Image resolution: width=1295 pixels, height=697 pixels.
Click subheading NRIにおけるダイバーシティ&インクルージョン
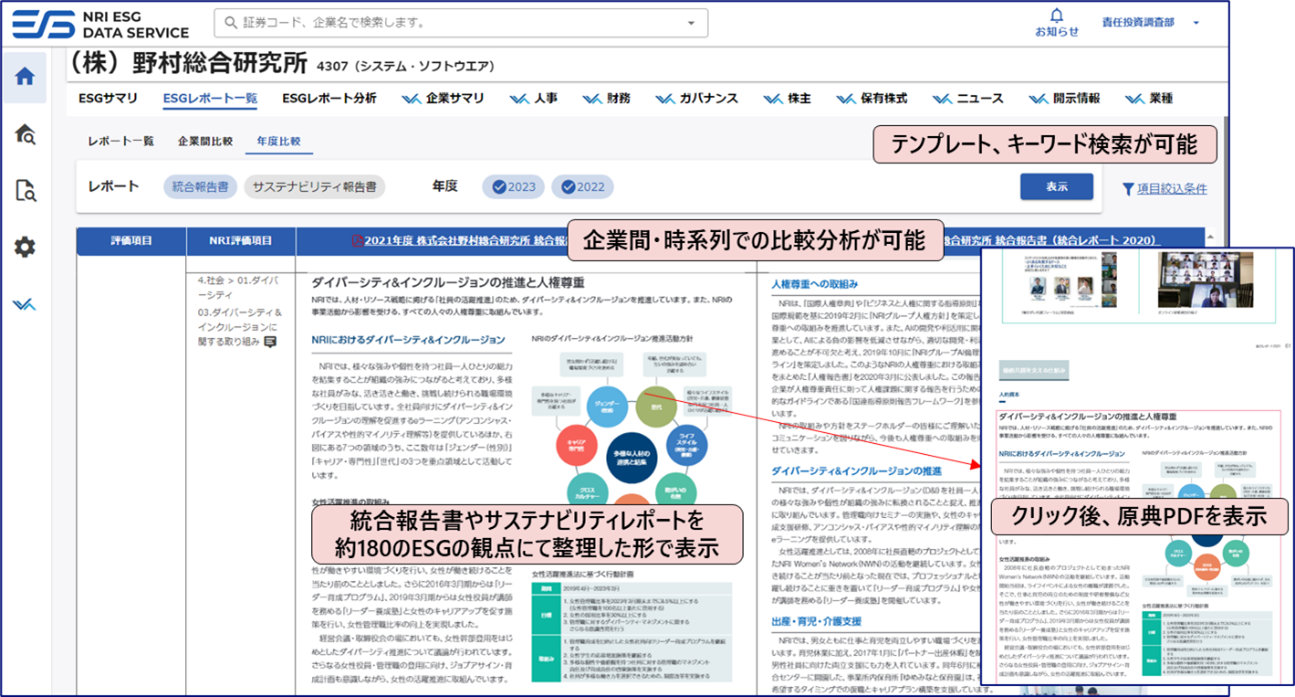tap(408, 339)
